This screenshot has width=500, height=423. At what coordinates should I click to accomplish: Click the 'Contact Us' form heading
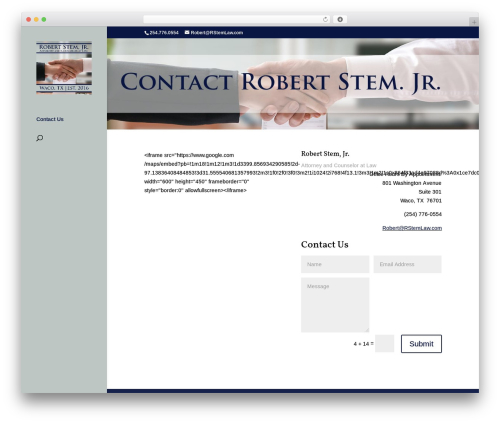tap(324, 244)
